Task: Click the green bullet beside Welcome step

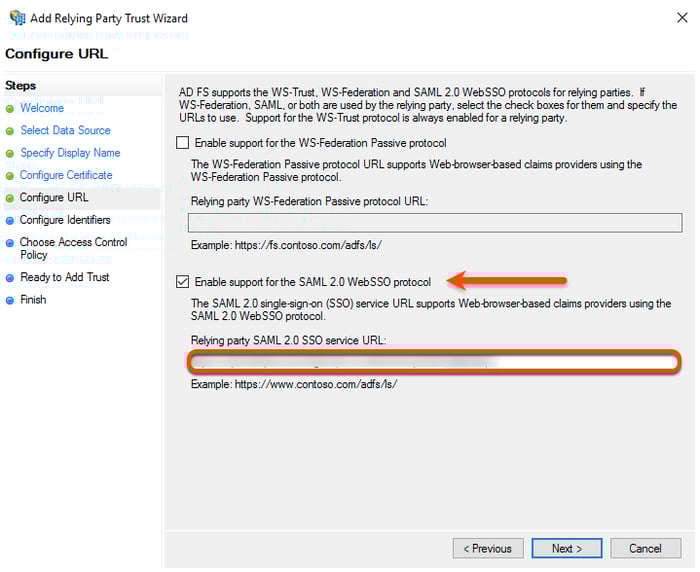Action: 10,108
